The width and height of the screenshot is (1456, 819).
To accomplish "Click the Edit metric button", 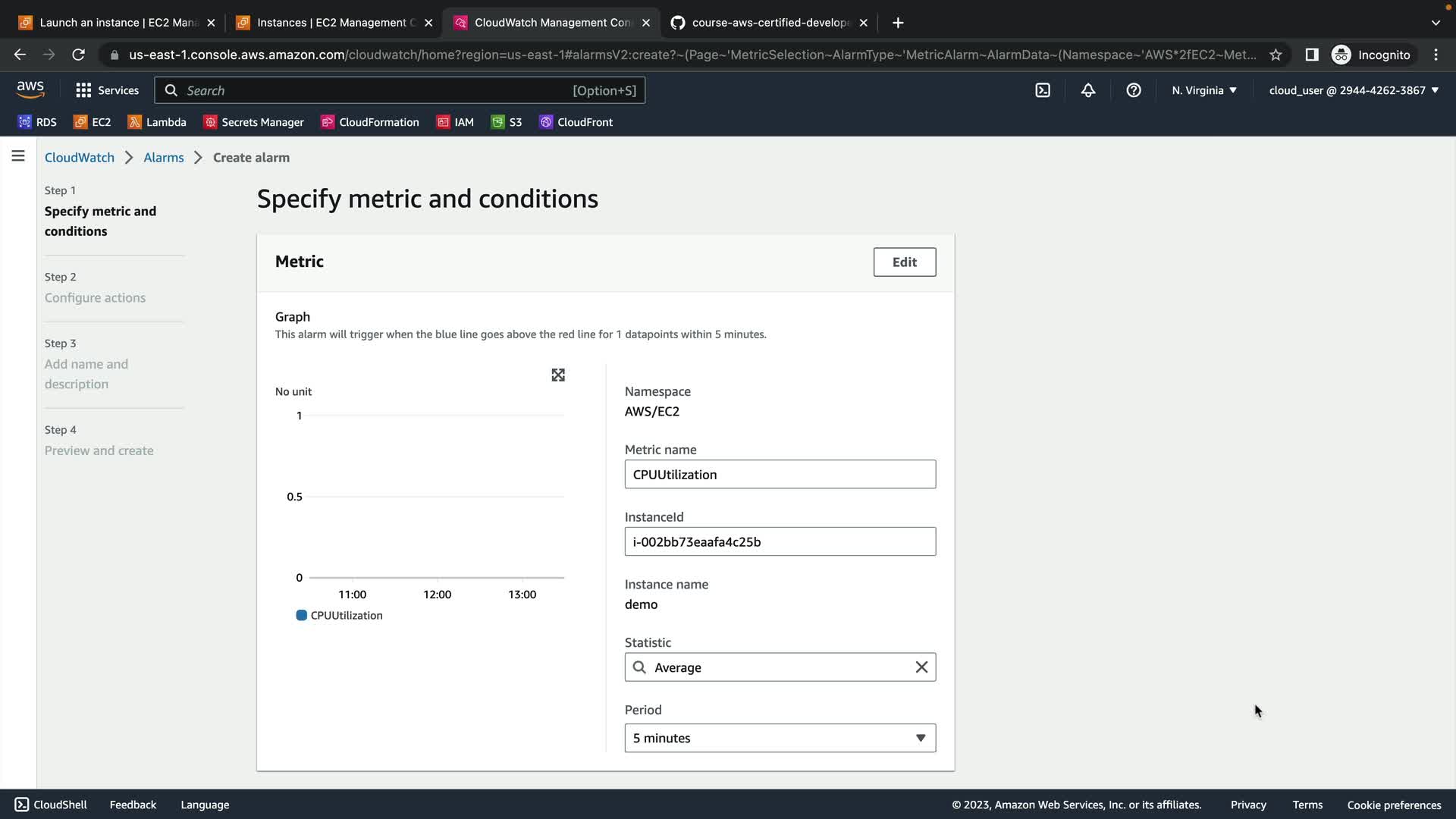I will tap(904, 262).
